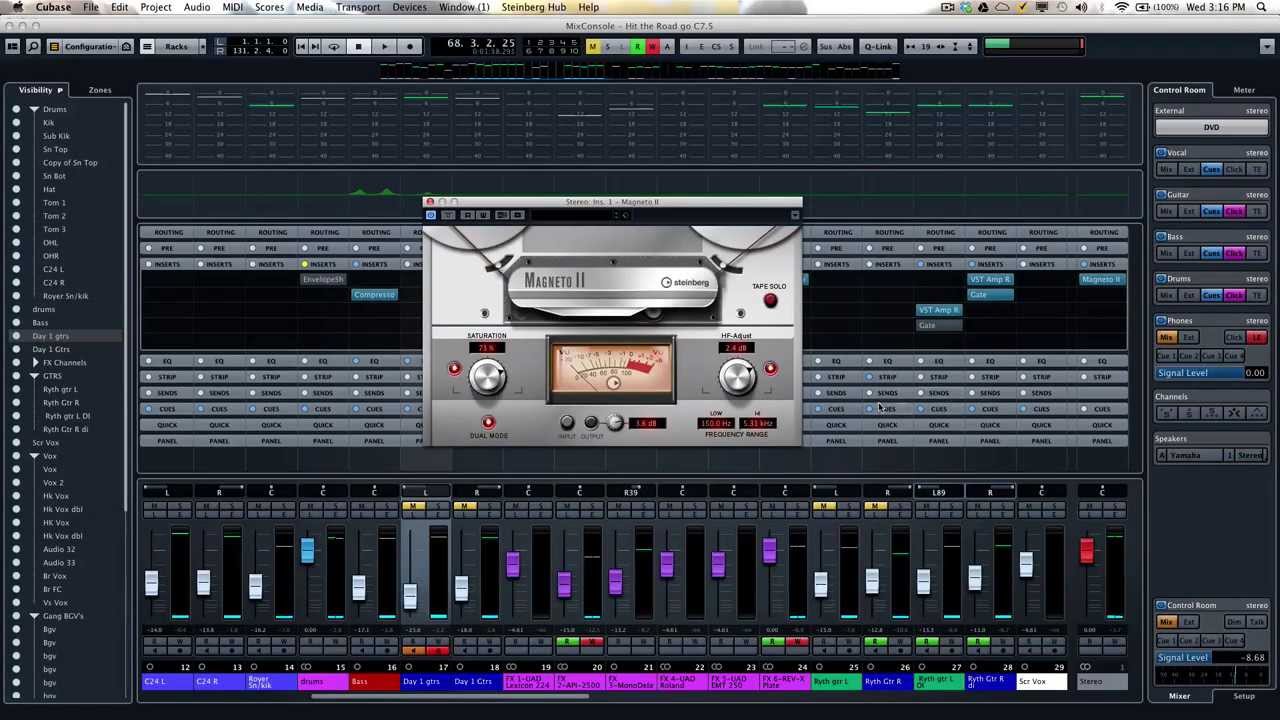The height and width of the screenshot is (720, 1280).
Task: Toggle visibility dot for Sn Top channel
Action: (x=16, y=149)
